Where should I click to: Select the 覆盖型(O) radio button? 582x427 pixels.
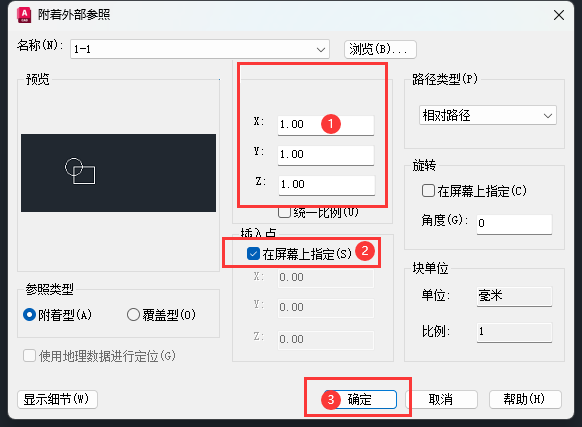(x=133, y=315)
